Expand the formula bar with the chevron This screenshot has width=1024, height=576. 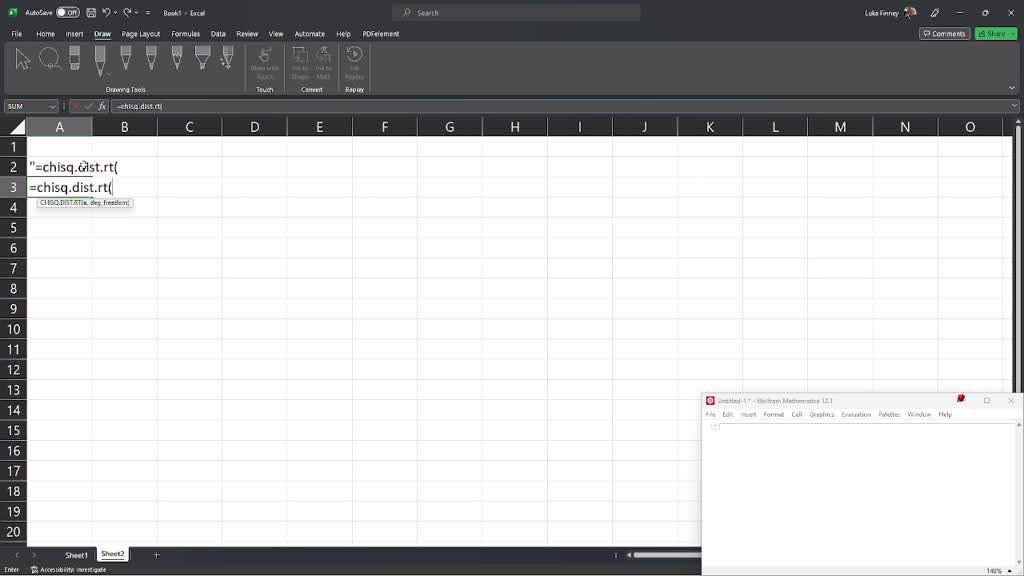pos(1014,106)
